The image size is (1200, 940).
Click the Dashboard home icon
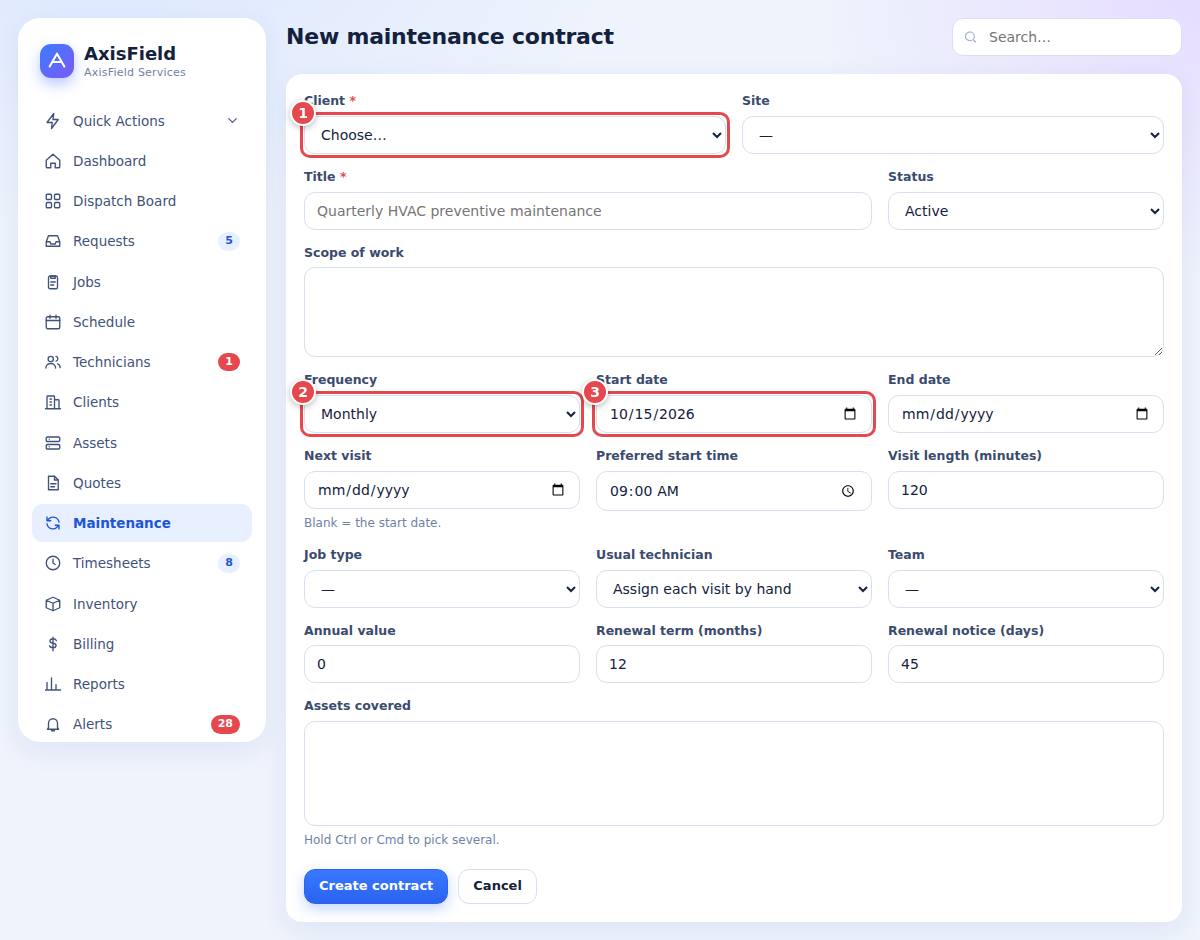(53, 161)
